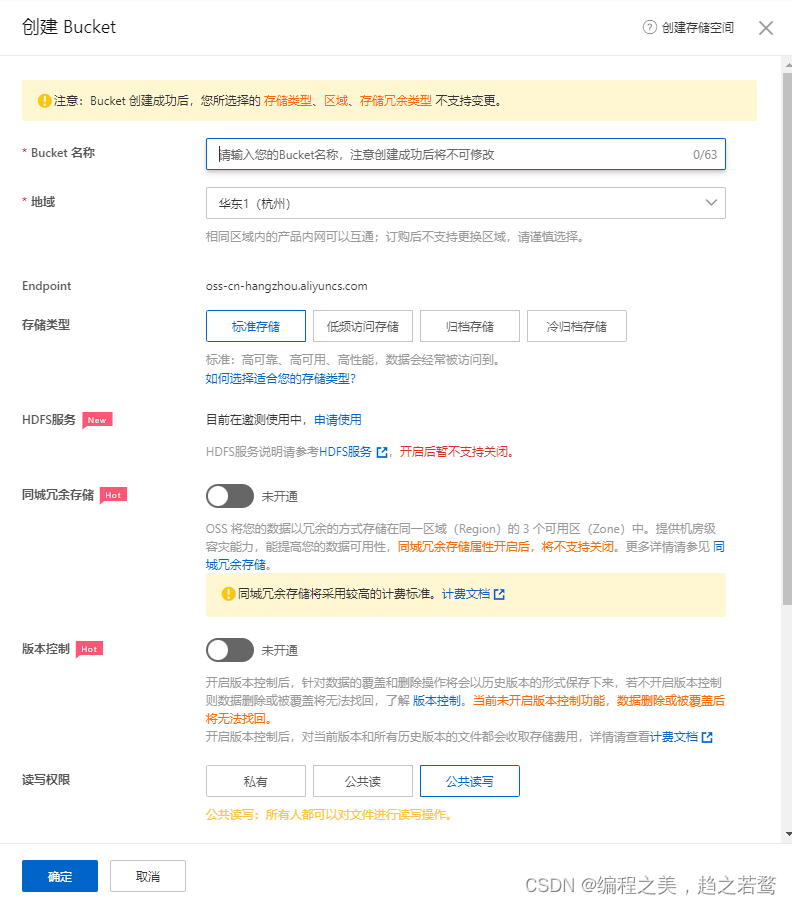Click warning icon in 同城冗余存储 billing notice
This screenshot has height=904, width=792.
point(228,593)
